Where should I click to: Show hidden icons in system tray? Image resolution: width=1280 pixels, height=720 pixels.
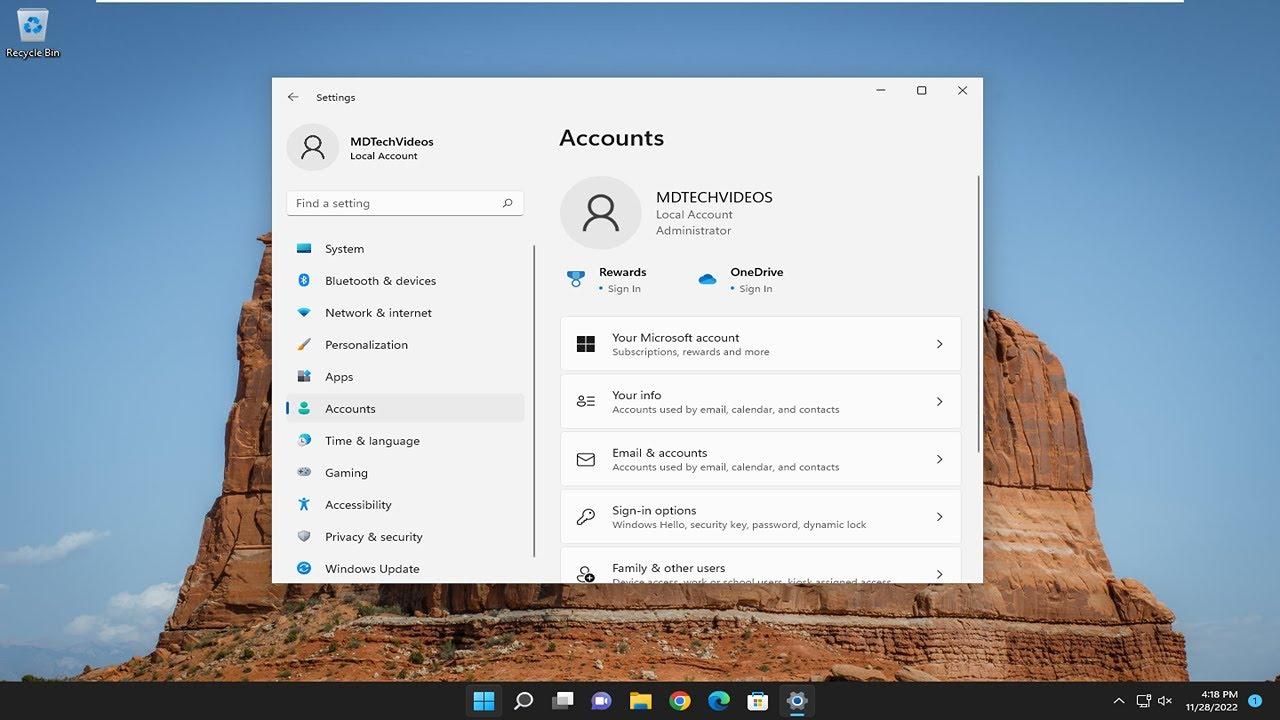coord(1118,701)
